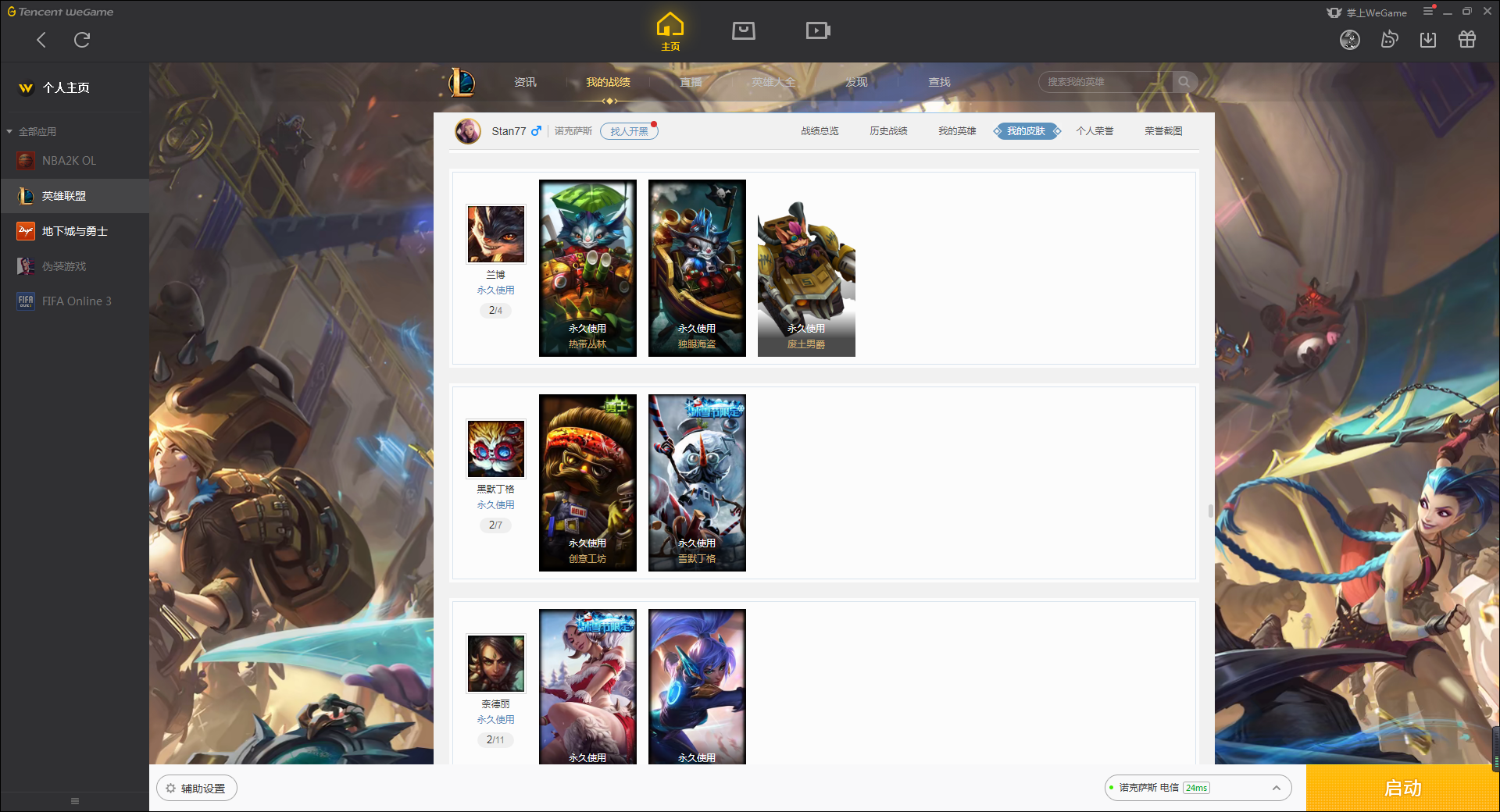The height and width of the screenshot is (812, 1500).
Task: Click the 2/7 skin count badge
Action: (x=495, y=525)
